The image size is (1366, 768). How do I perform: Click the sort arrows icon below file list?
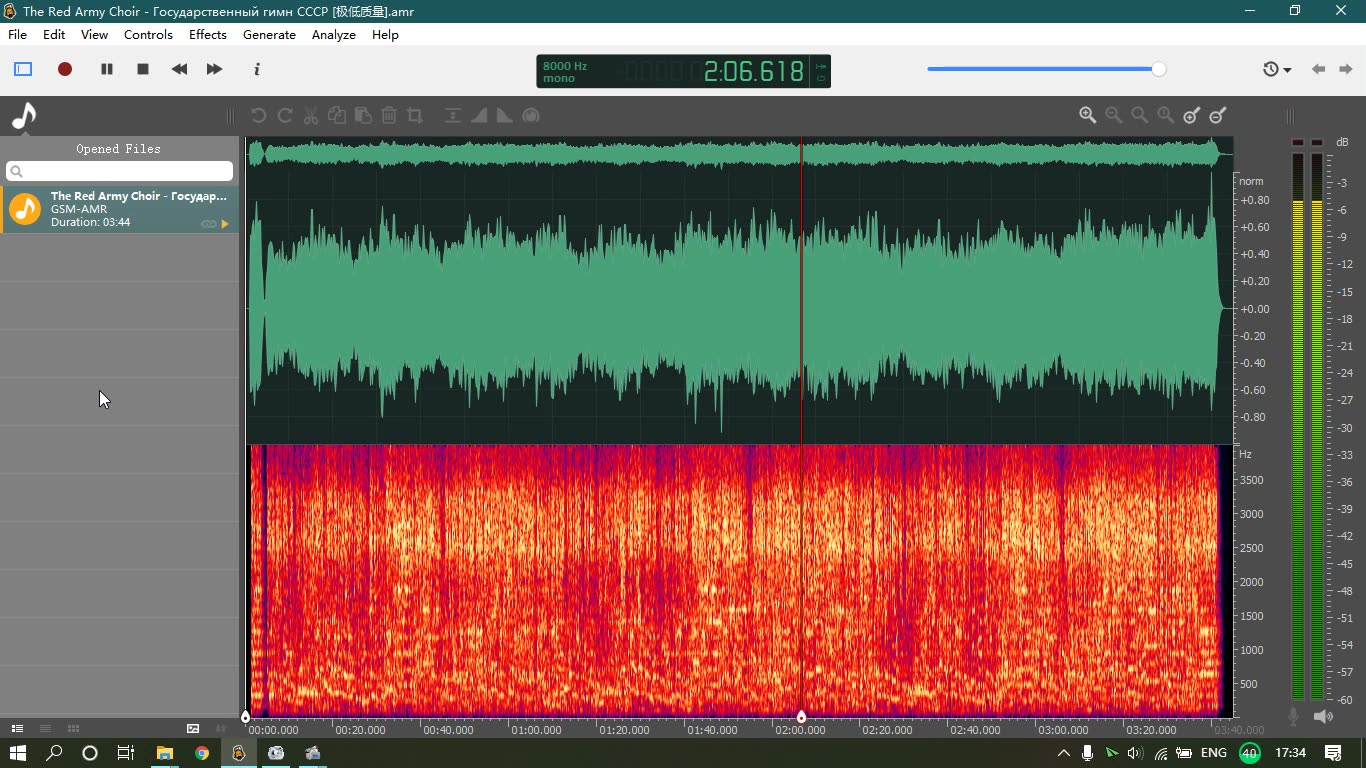click(221, 728)
